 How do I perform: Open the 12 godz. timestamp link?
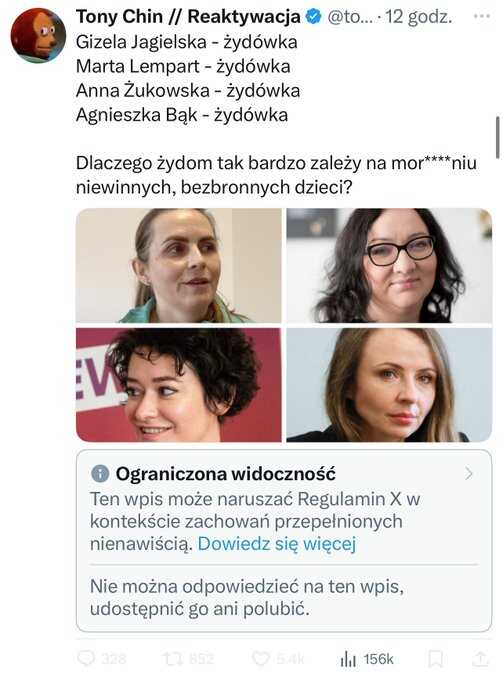click(419, 17)
